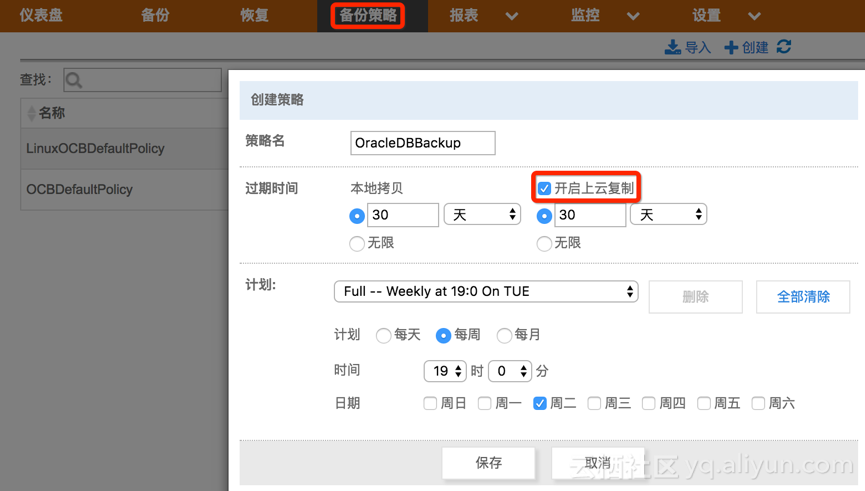
Task: Click the 名称 column header
Action: click(x=52, y=113)
